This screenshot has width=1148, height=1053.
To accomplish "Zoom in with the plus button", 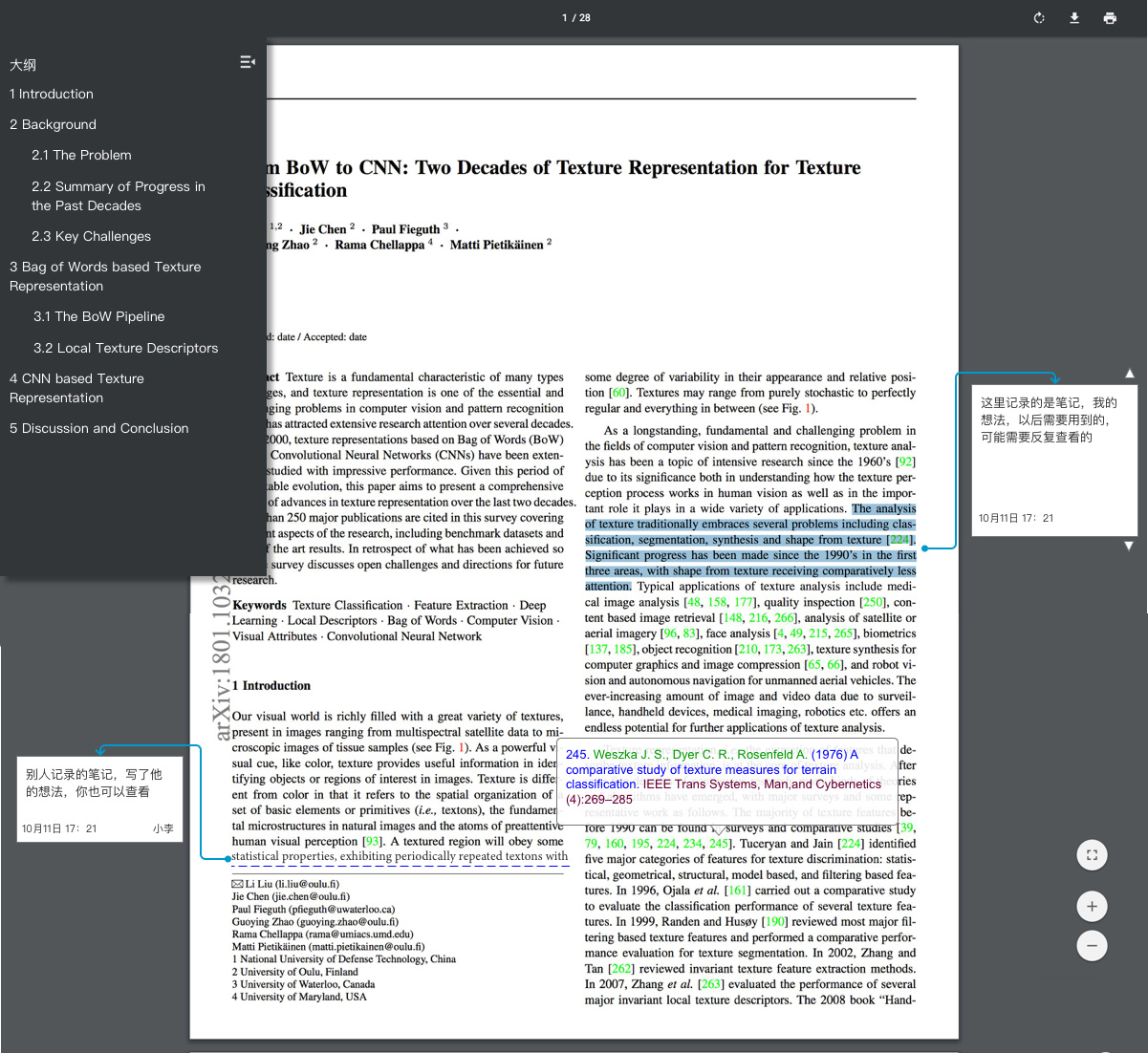I will pos(1092,906).
